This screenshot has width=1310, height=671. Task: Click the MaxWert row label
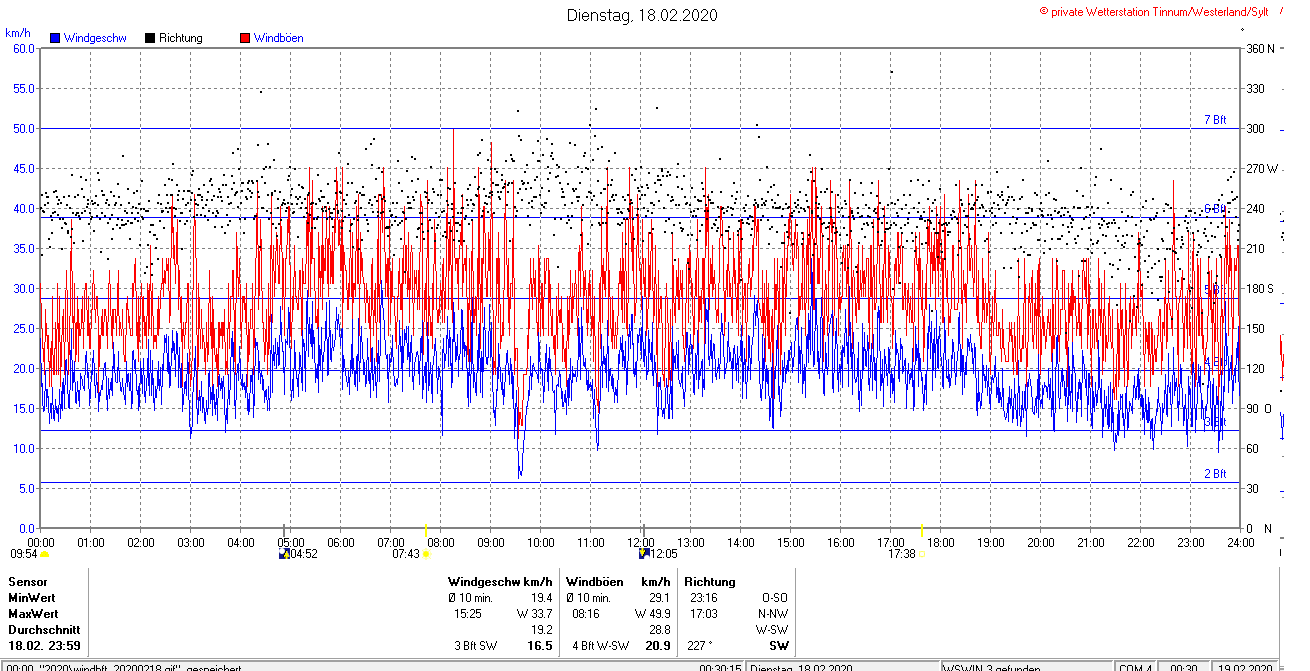point(34,614)
